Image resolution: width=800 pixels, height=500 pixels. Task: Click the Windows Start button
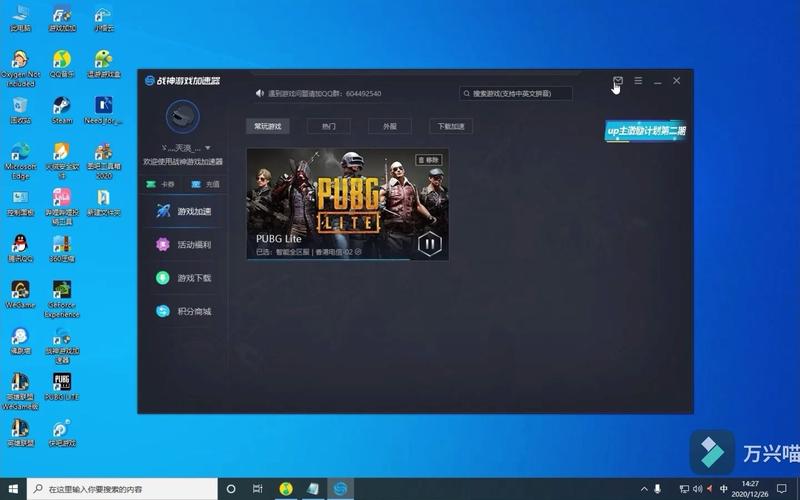pos(13,489)
